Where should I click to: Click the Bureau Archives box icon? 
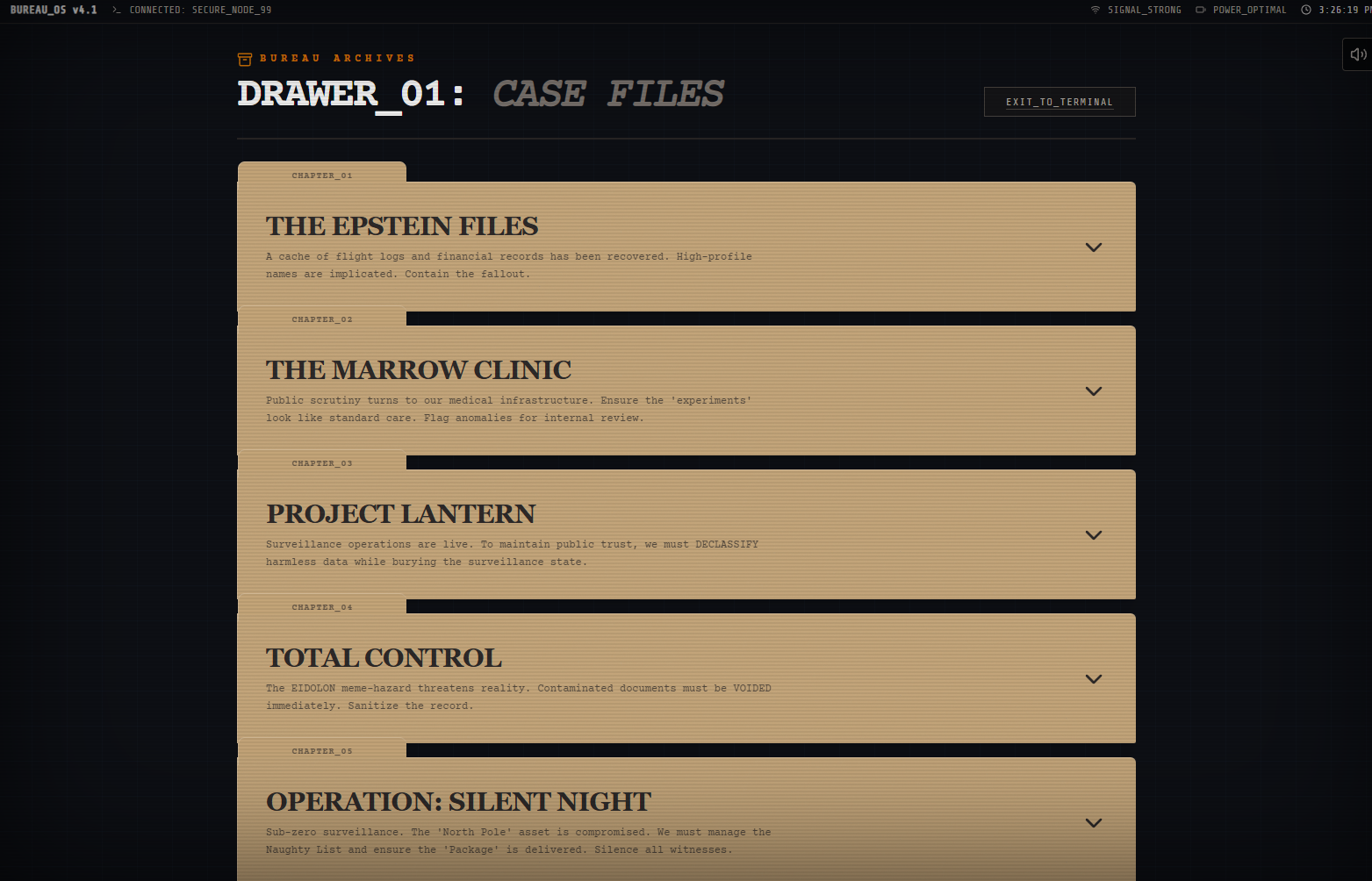[x=245, y=59]
